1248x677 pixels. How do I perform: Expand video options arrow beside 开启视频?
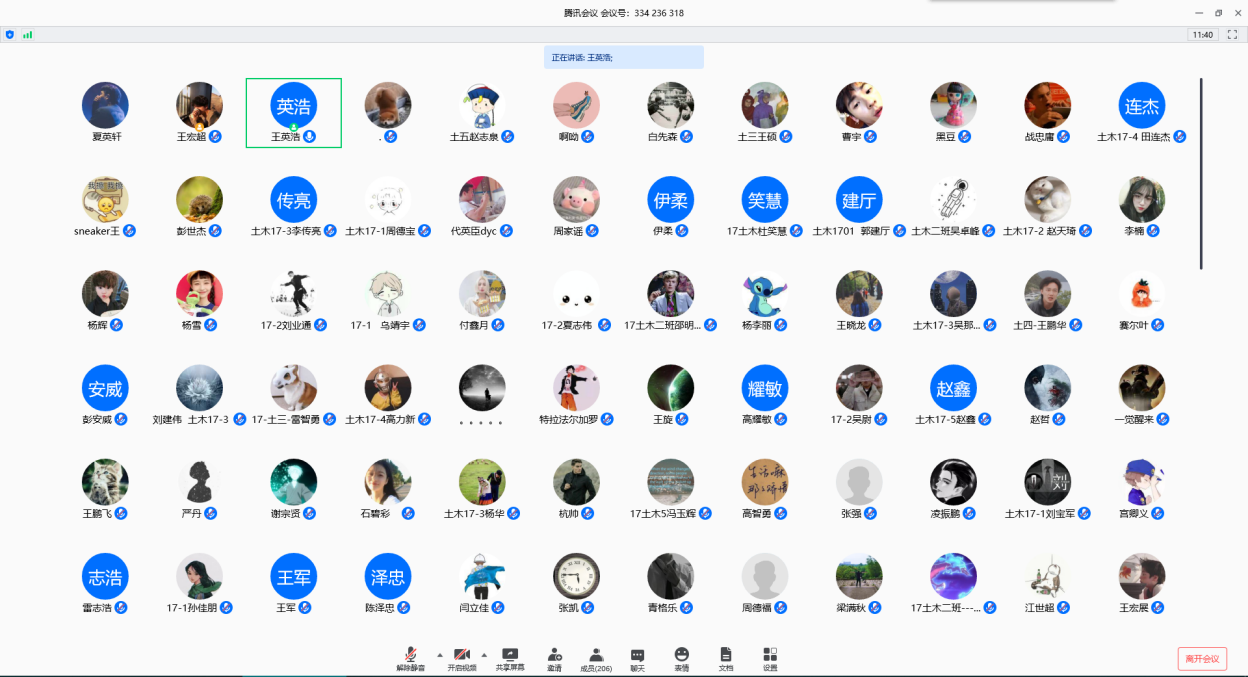pyautogui.click(x=485, y=654)
